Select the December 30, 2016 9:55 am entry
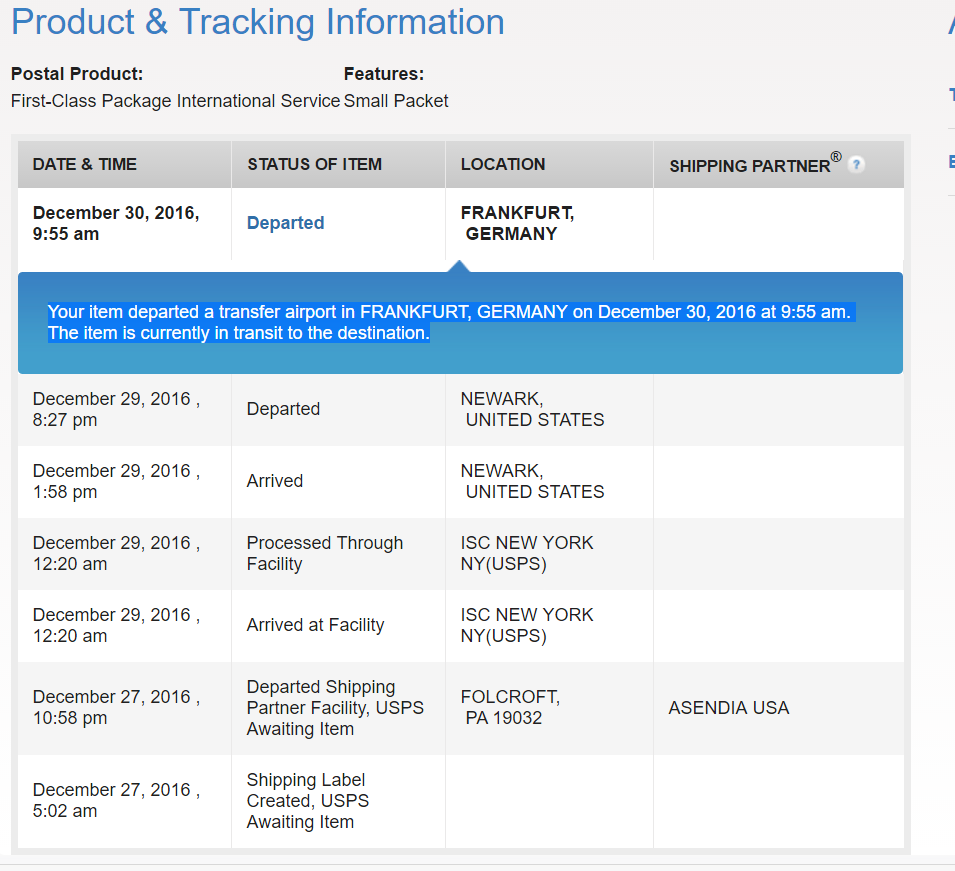This screenshot has width=955, height=871. (116, 223)
